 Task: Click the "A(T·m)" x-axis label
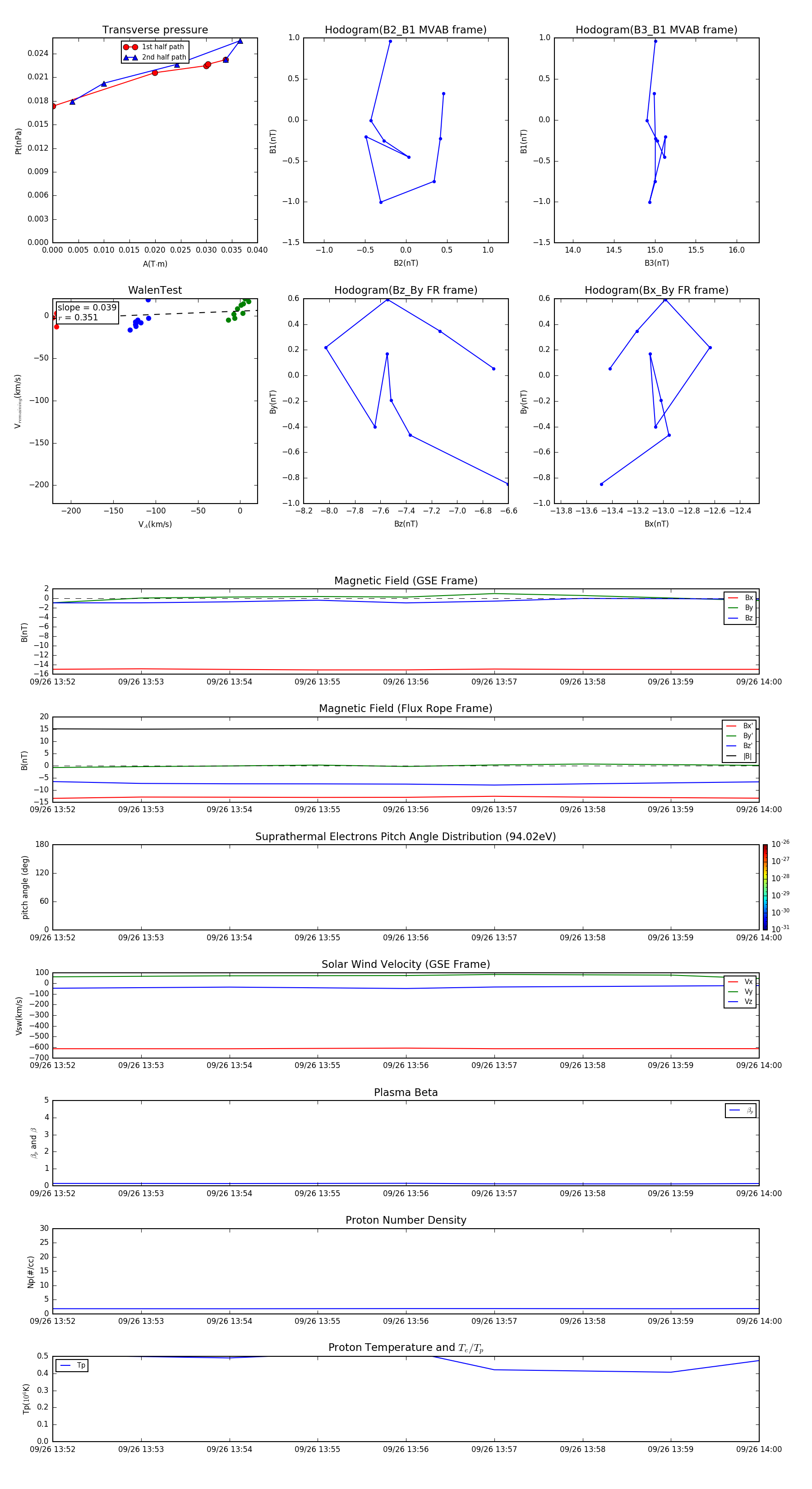155,264
